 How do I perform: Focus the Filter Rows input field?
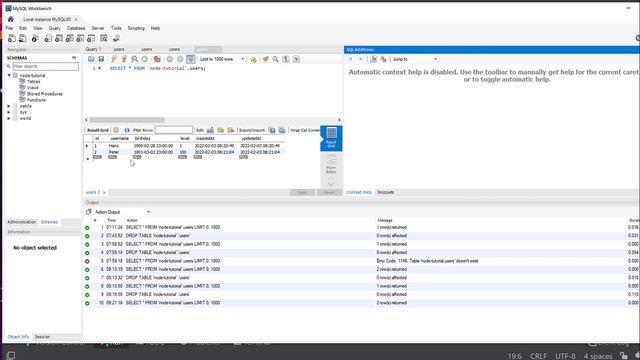click(173, 130)
